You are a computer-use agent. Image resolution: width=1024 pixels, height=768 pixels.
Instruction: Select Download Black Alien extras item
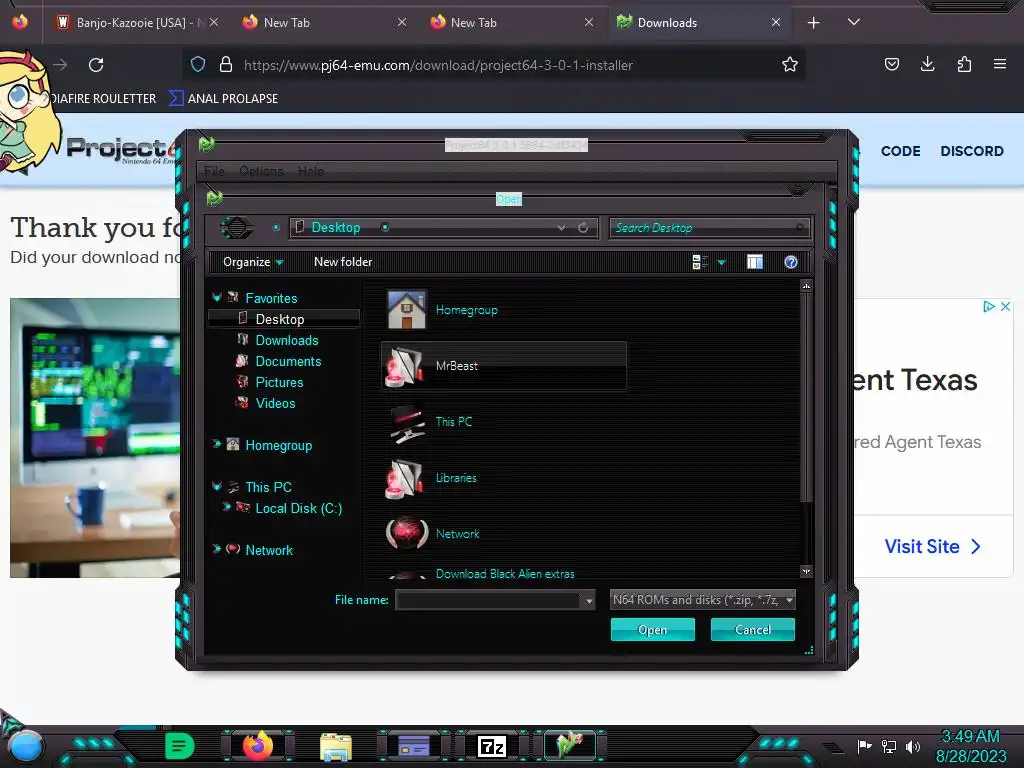505,573
